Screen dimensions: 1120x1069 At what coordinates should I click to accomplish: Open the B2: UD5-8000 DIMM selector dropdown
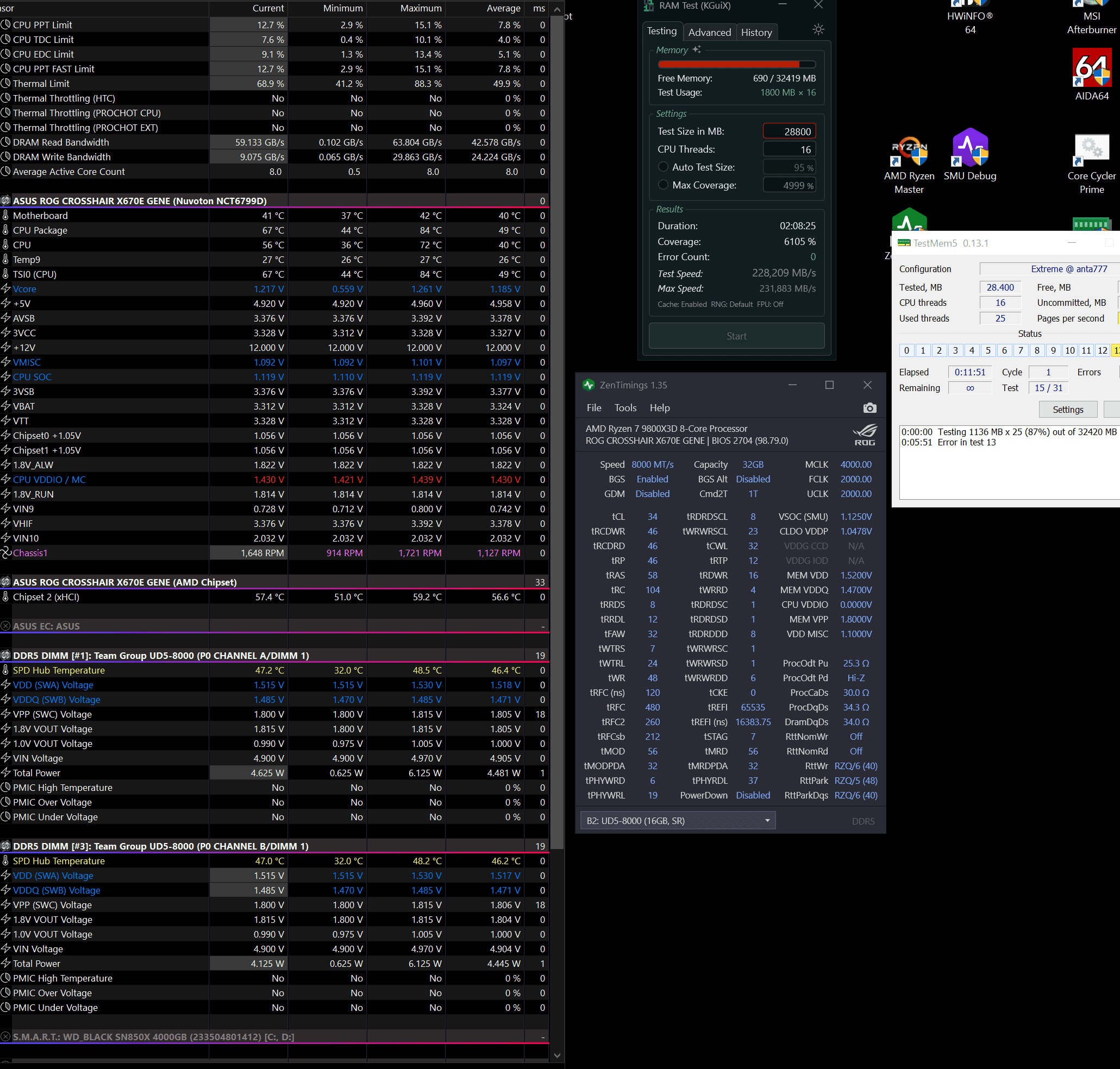[678, 821]
